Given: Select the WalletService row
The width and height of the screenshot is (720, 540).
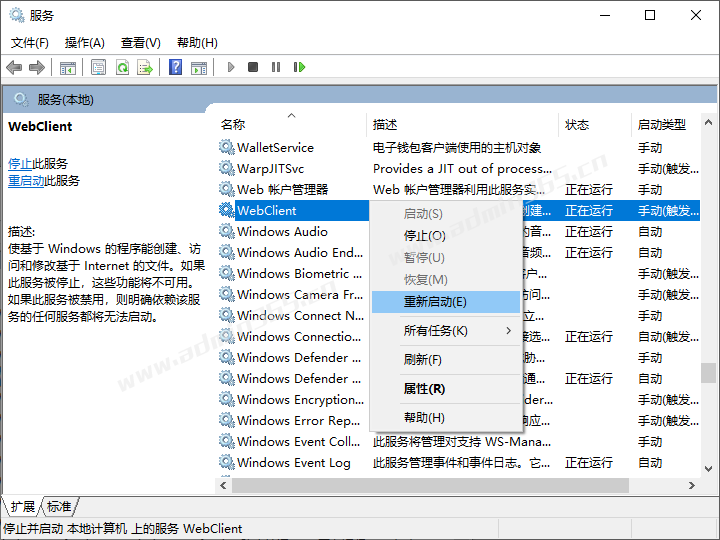Looking at the screenshot, I should pos(459,147).
